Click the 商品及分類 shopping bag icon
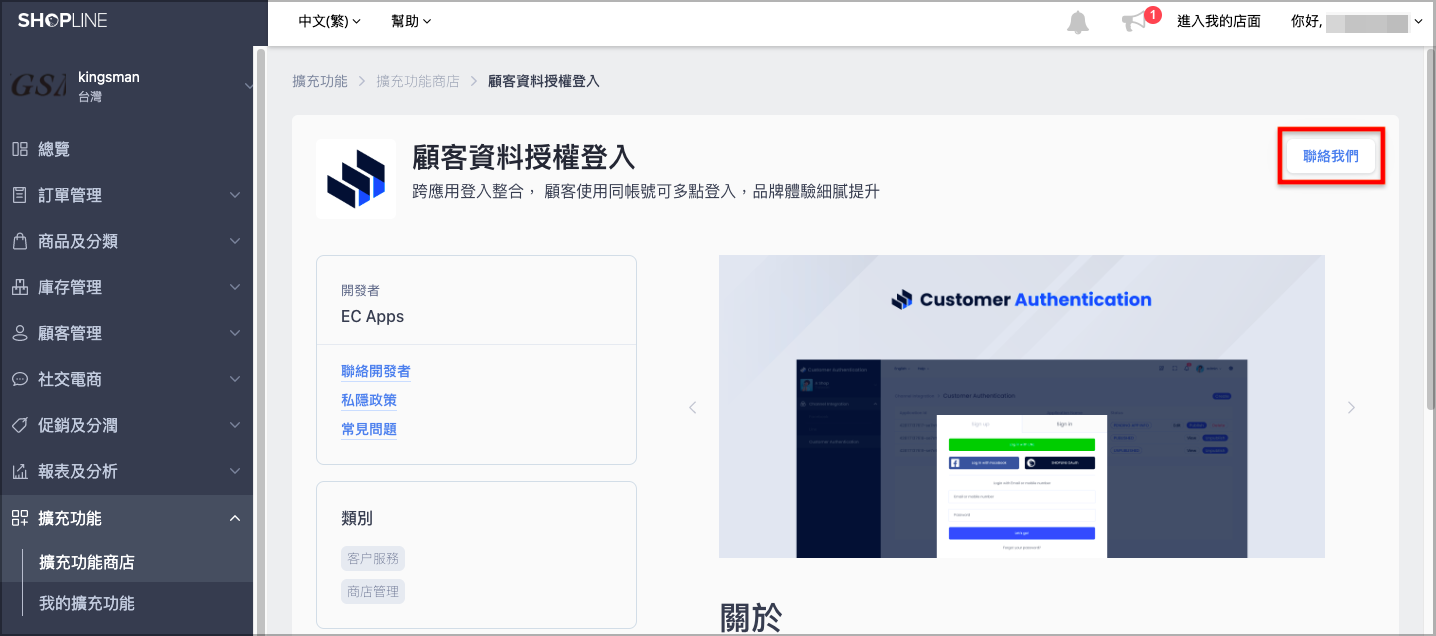The image size is (1436, 636). pyautogui.click(x=20, y=241)
